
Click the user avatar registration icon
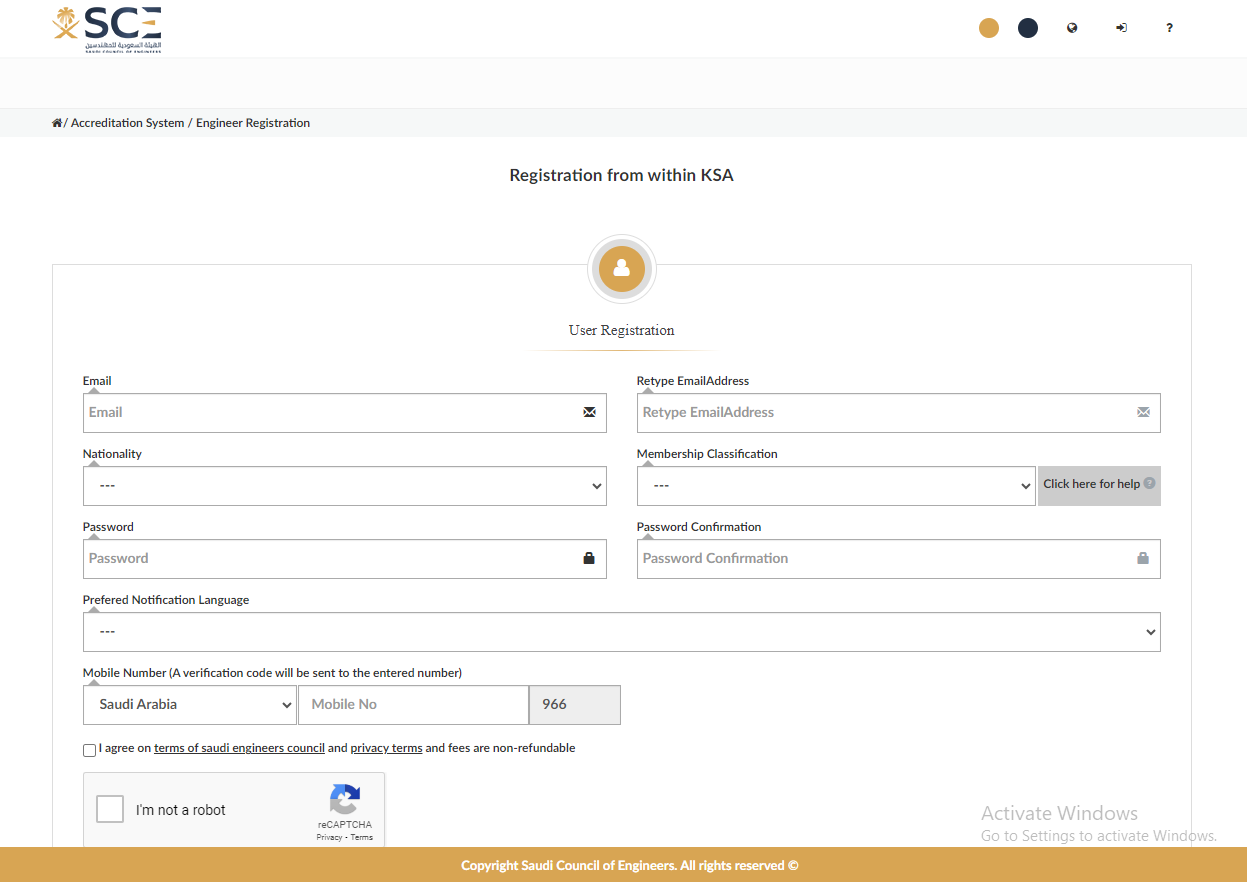(x=621, y=268)
